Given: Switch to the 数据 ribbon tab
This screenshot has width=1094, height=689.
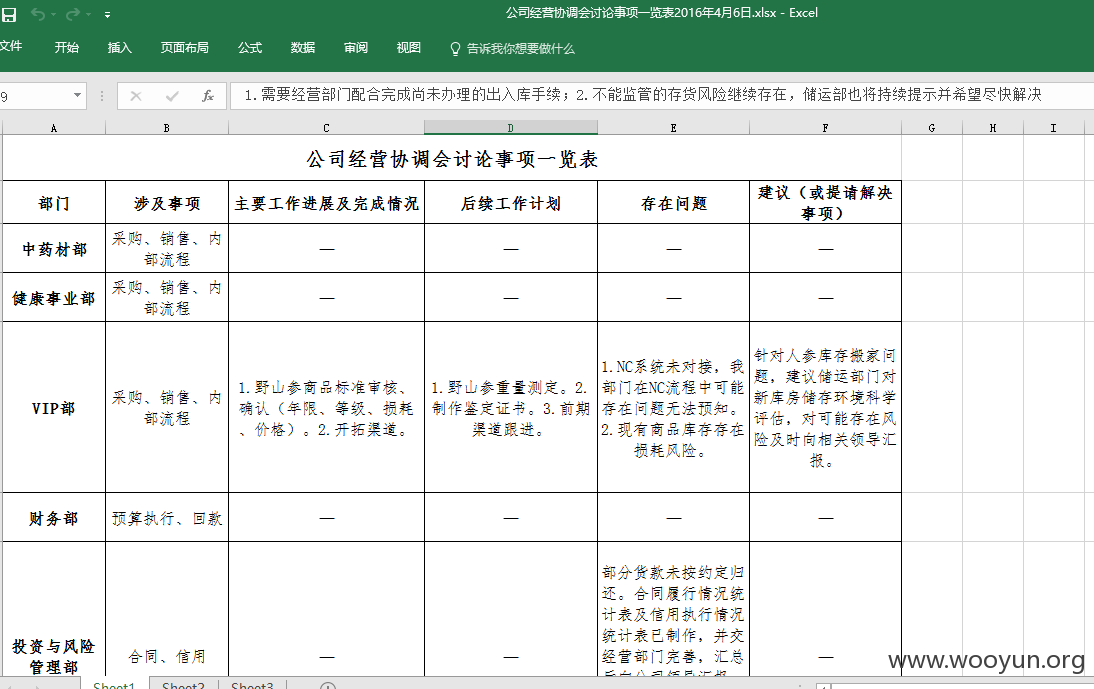Looking at the screenshot, I should pyautogui.click(x=302, y=47).
